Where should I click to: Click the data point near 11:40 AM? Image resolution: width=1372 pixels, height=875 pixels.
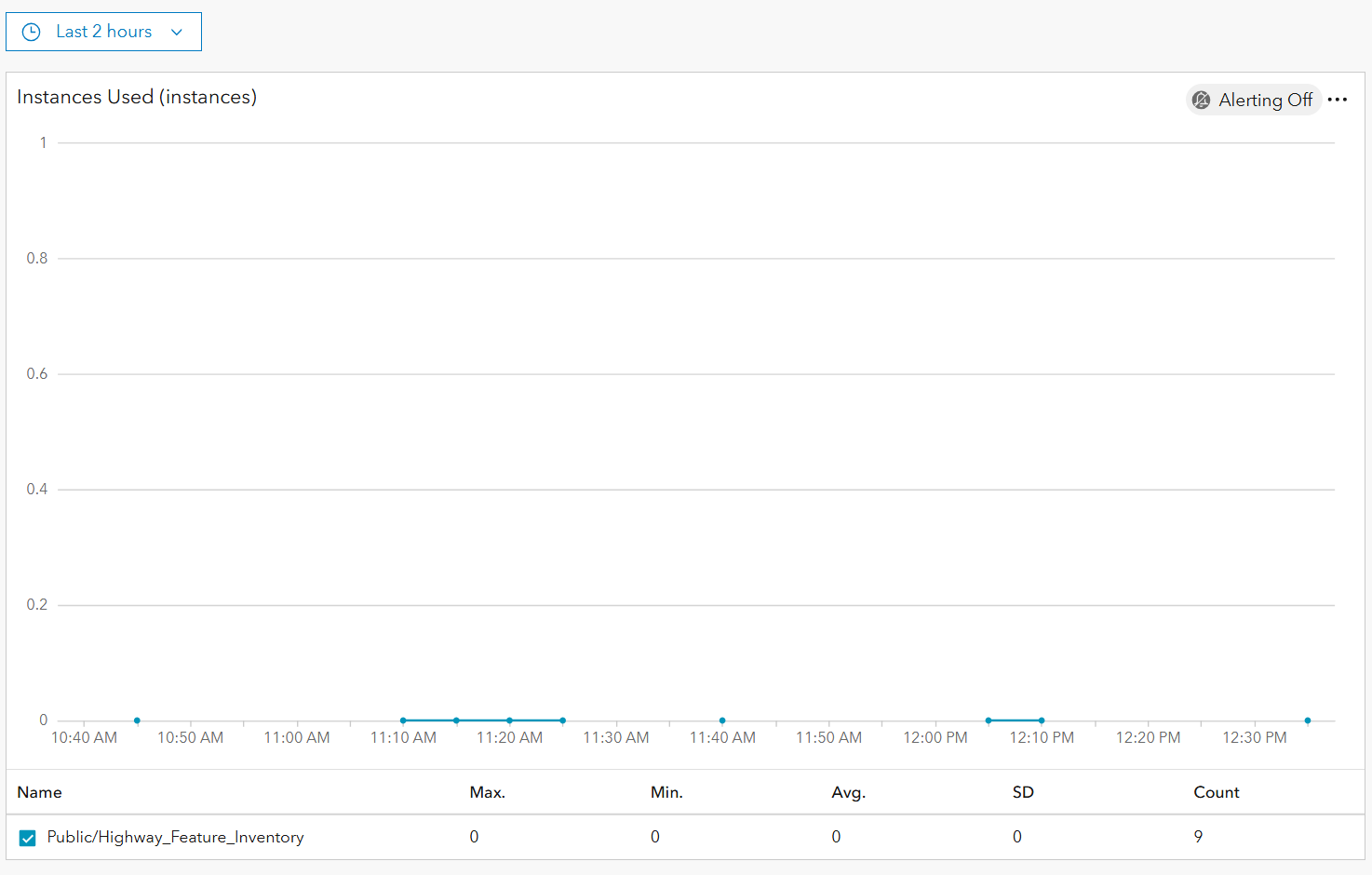point(721,720)
